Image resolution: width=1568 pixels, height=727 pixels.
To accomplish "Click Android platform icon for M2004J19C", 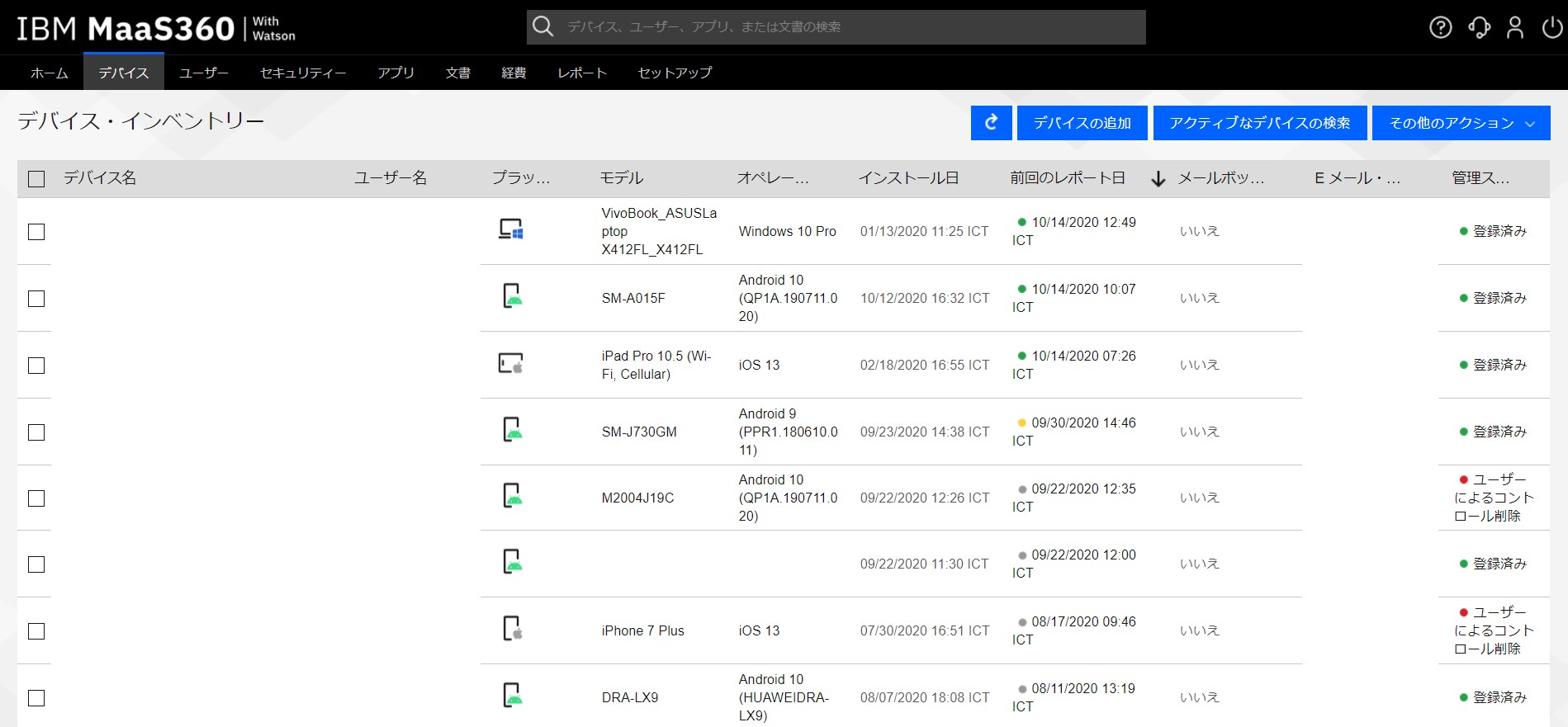I will [x=513, y=495].
